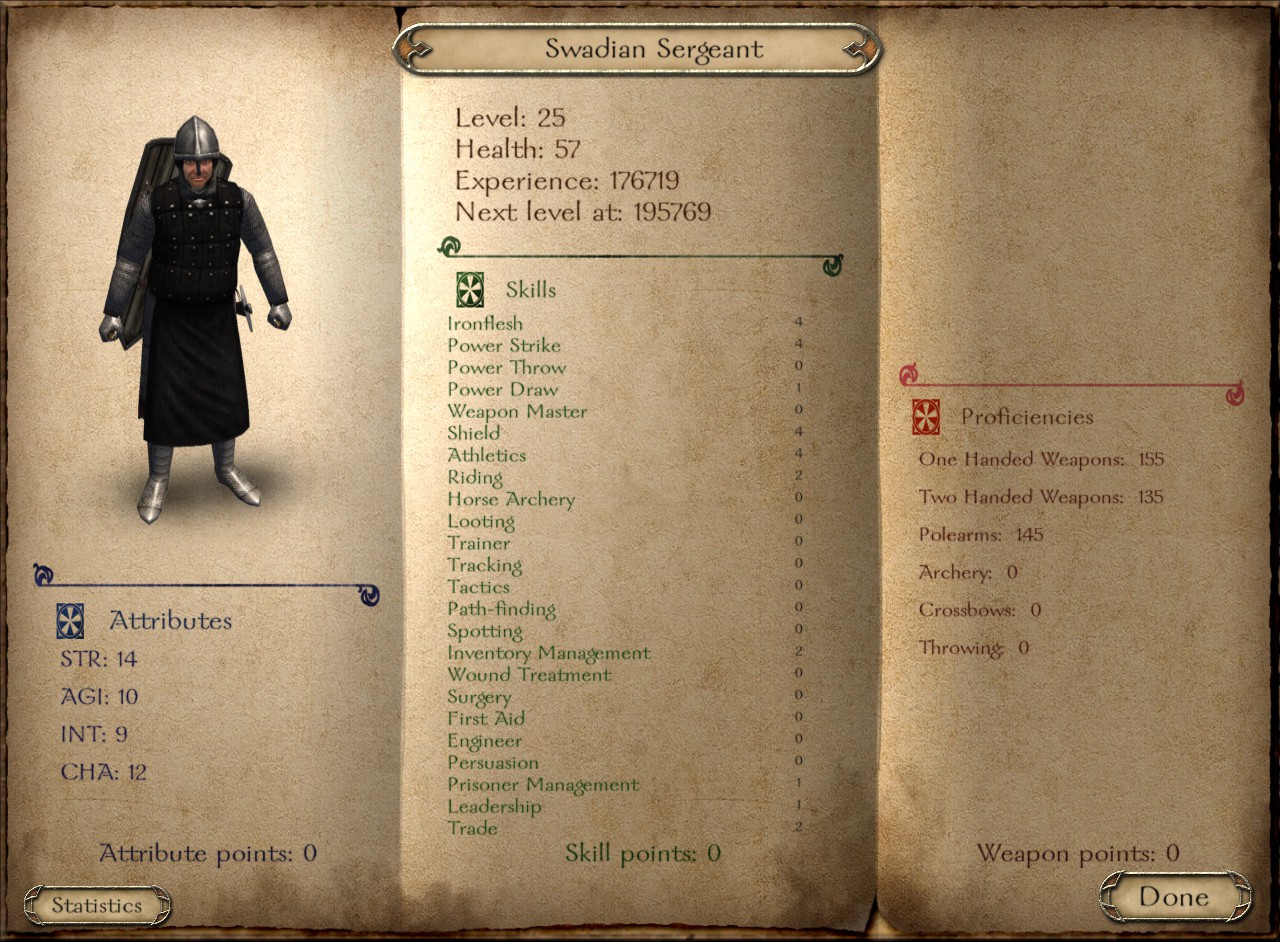Choose the Inventory Management skill
1280x942 pixels.
click(x=626, y=653)
